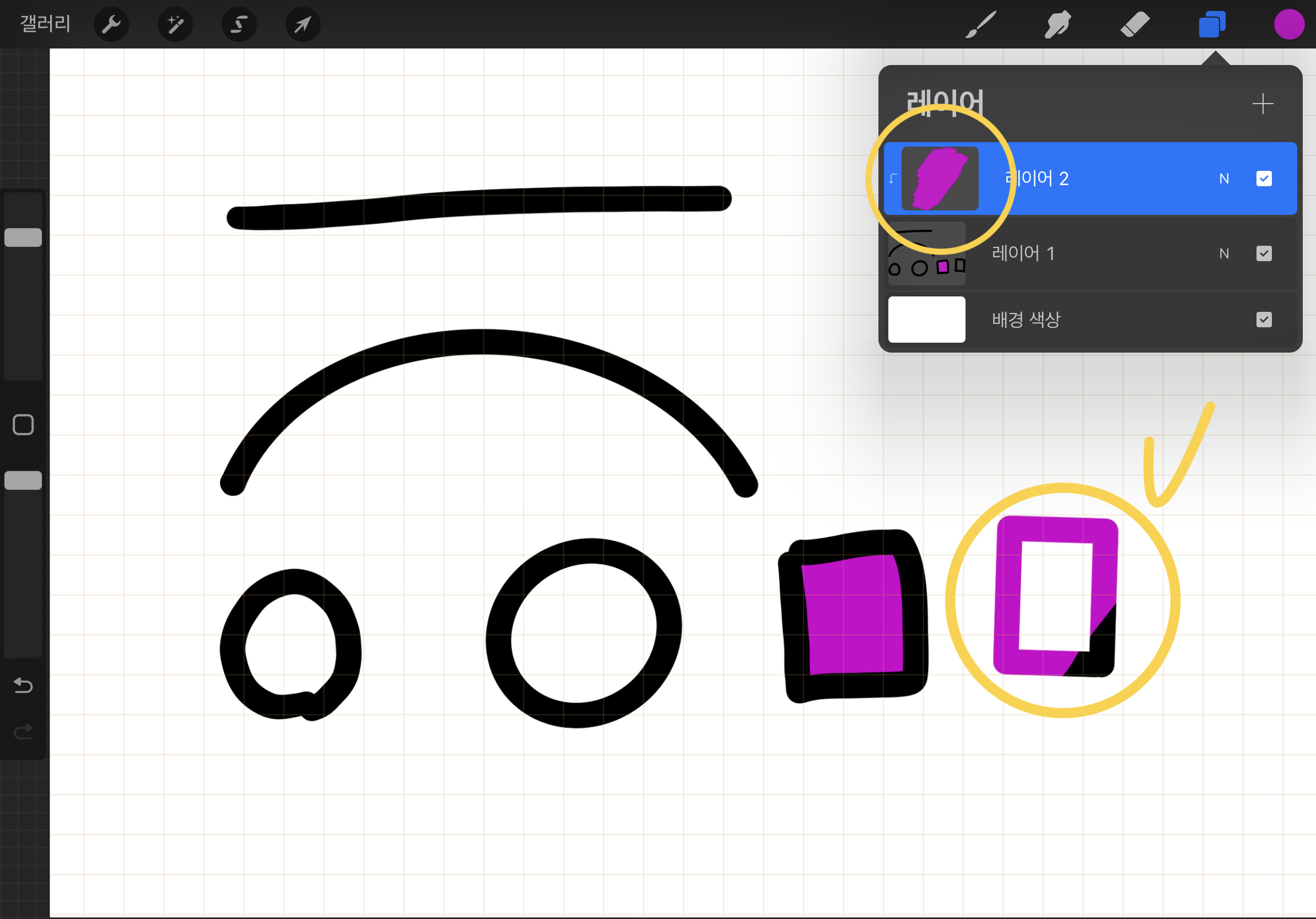This screenshot has height=919, width=1316.
Task: Open blend mode N for 레이어 2
Action: (1224, 179)
